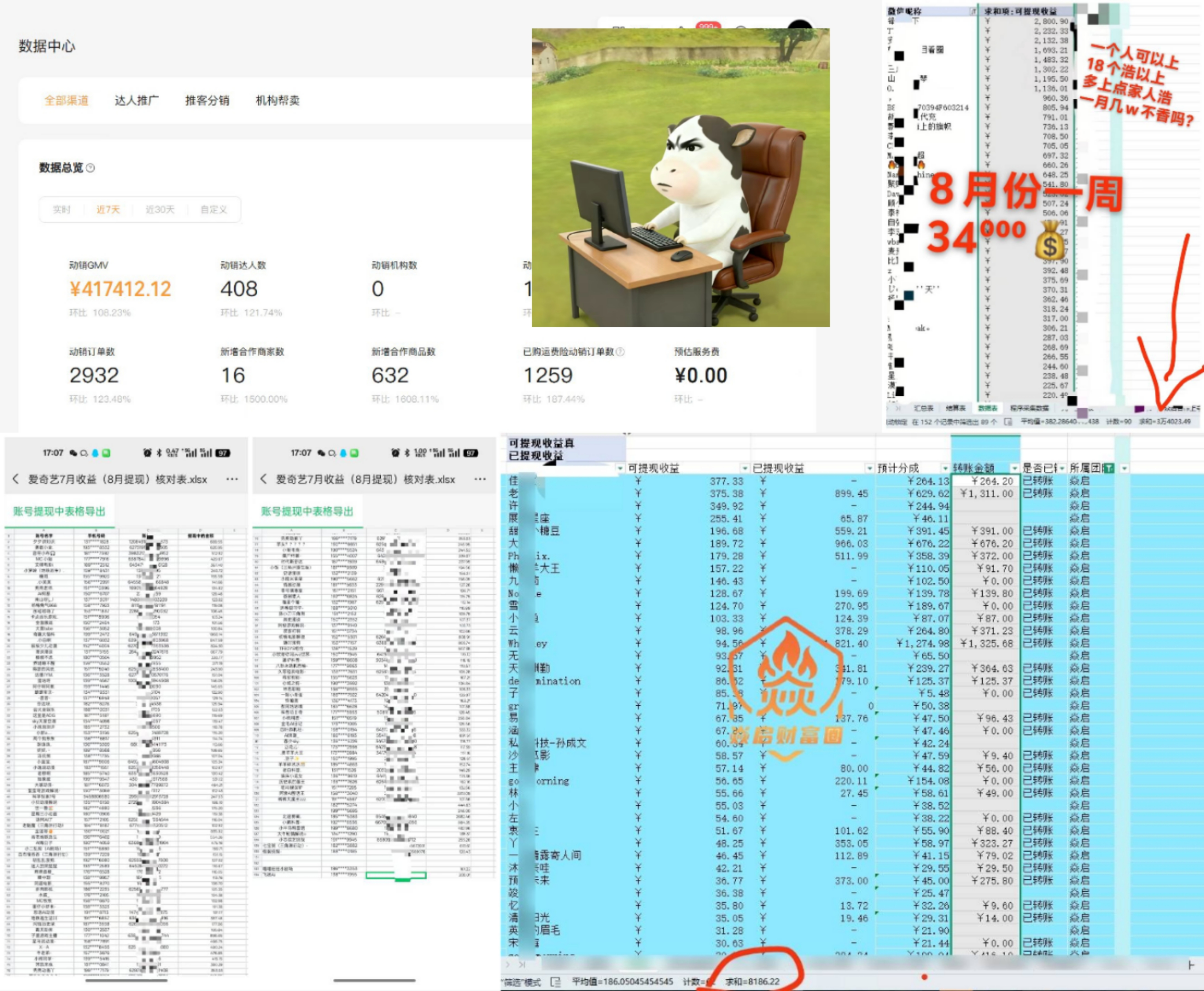Select the 近30天 time range

[160, 210]
